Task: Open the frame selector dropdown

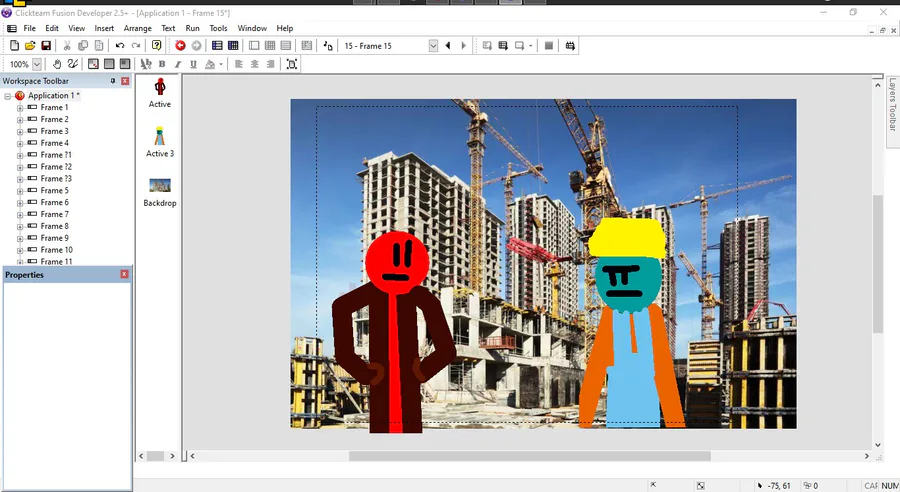Action: [x=433, y=46]
